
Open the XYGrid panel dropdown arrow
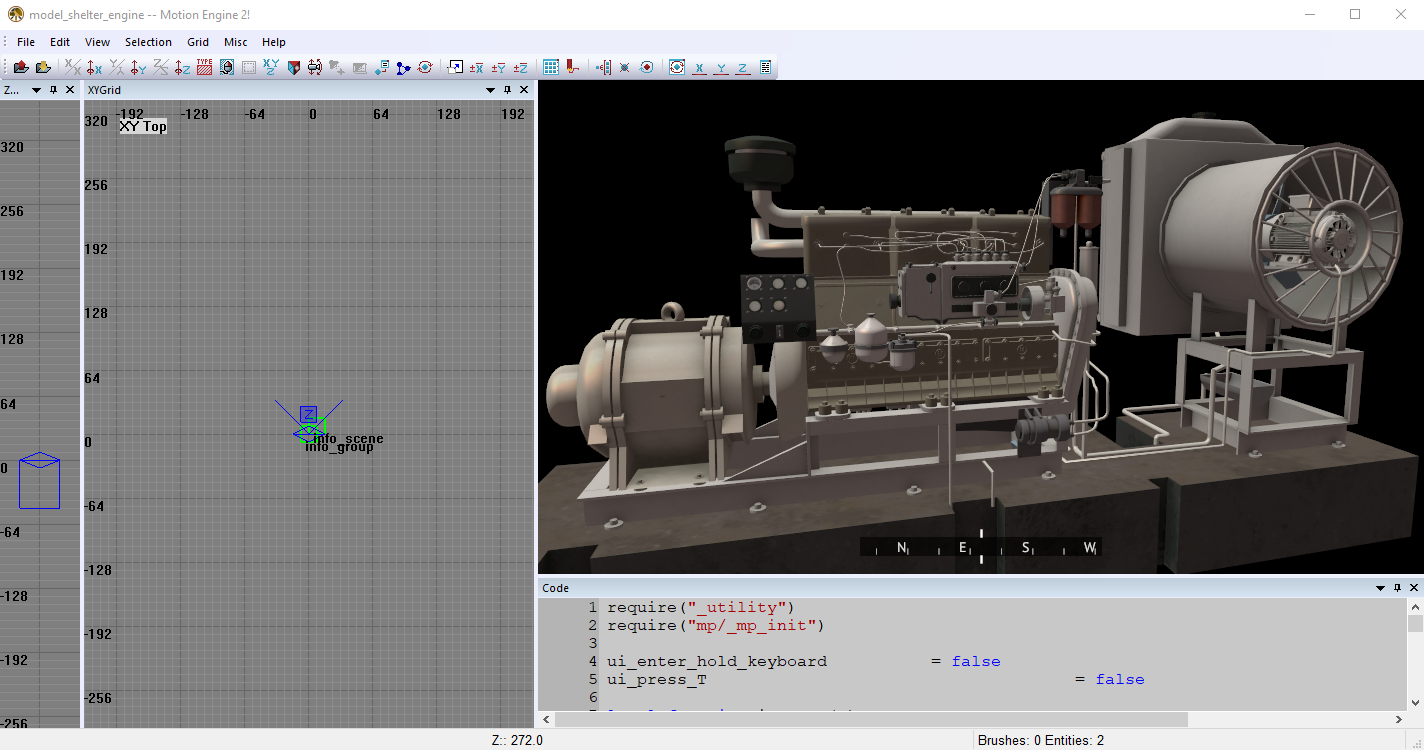pos(490,90)
